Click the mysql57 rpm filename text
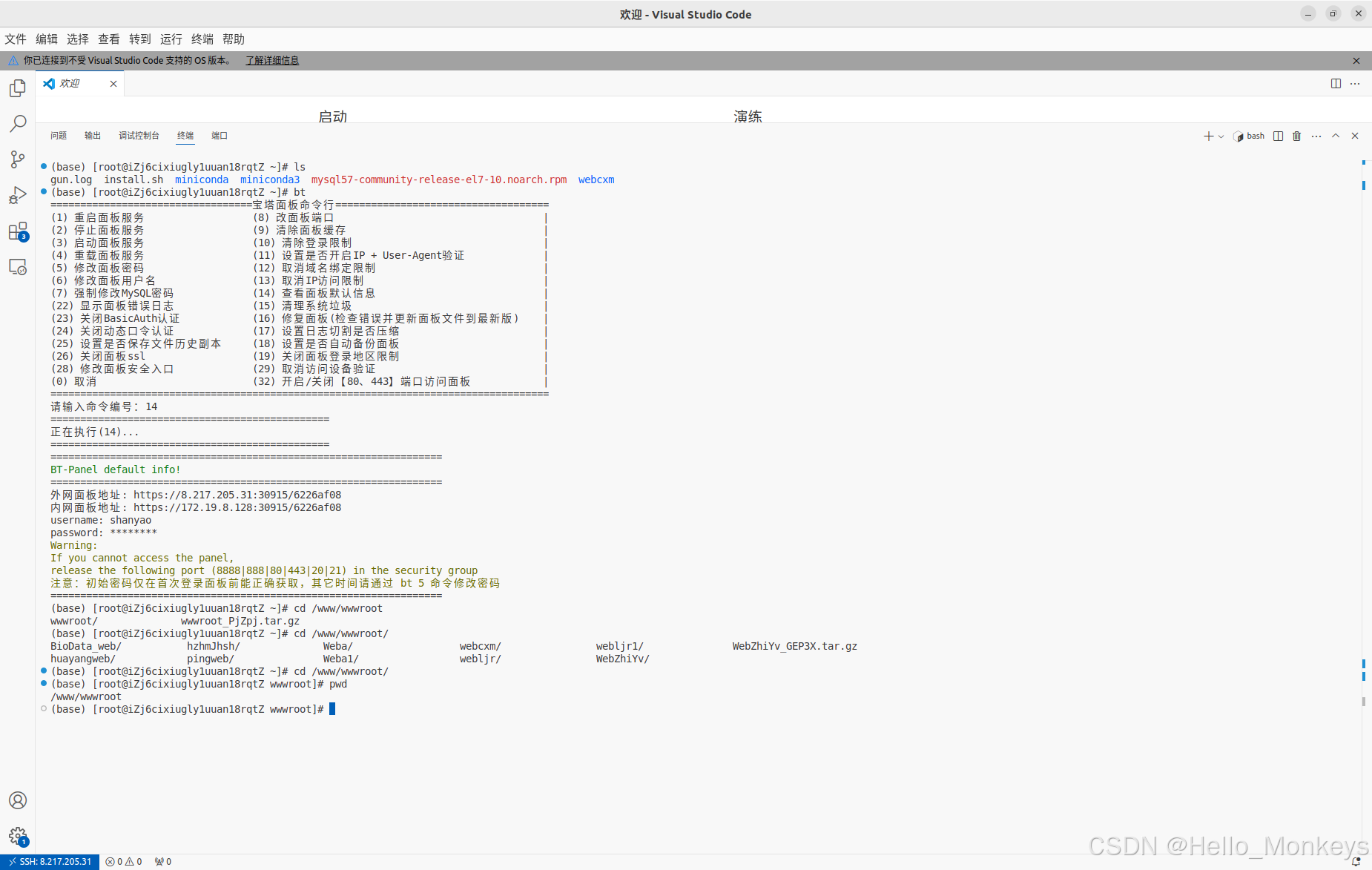Image resolution: width=1372 pixels, height=870 pixels. click(x=439, y=179)
